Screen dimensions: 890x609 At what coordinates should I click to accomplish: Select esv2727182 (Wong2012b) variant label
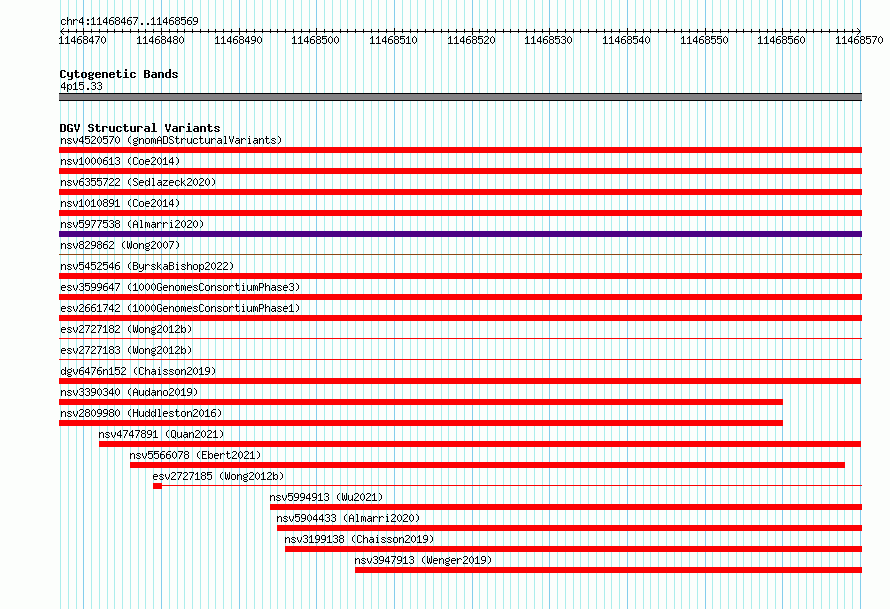pyautogui.click(x=126, y=329)
